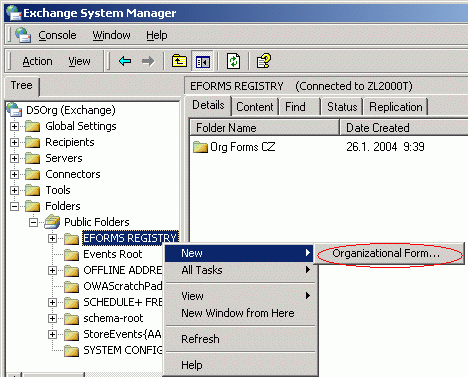This screenshot has width=468, height=377.
Task: Click the schema-root folder icon
Action: [71, 319]
